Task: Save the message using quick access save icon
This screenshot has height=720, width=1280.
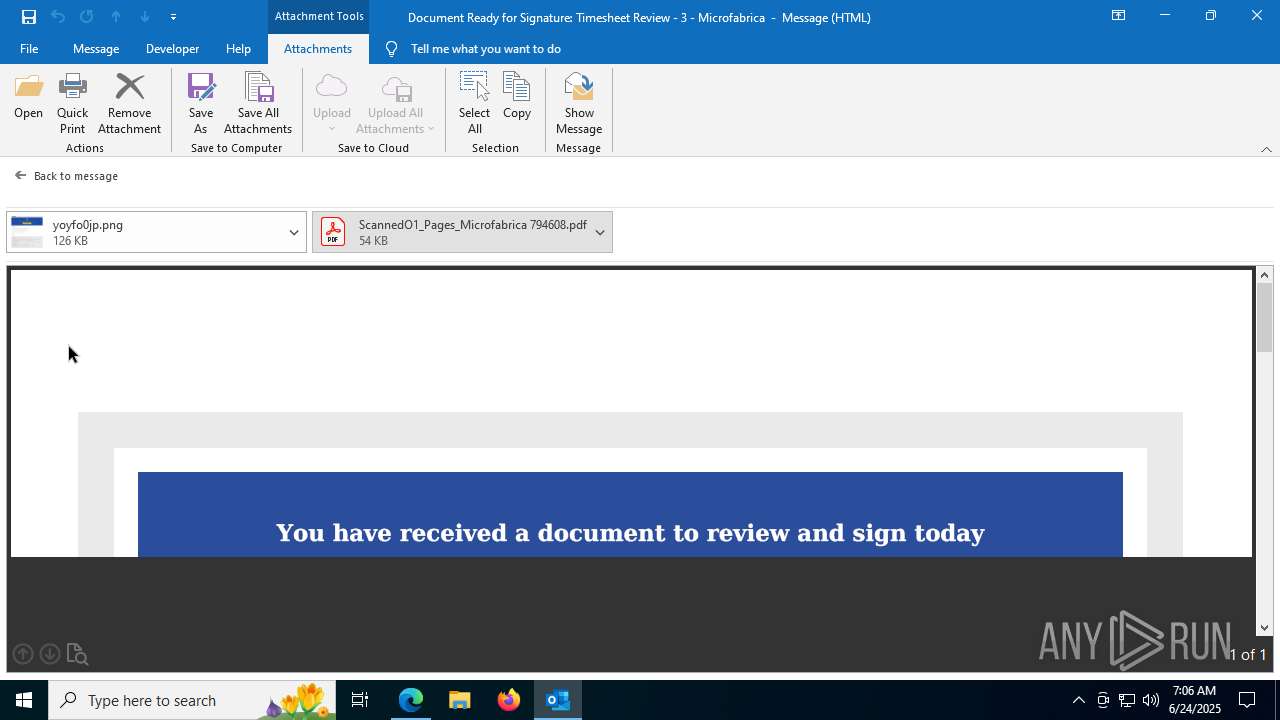Action: click(29, 17)
